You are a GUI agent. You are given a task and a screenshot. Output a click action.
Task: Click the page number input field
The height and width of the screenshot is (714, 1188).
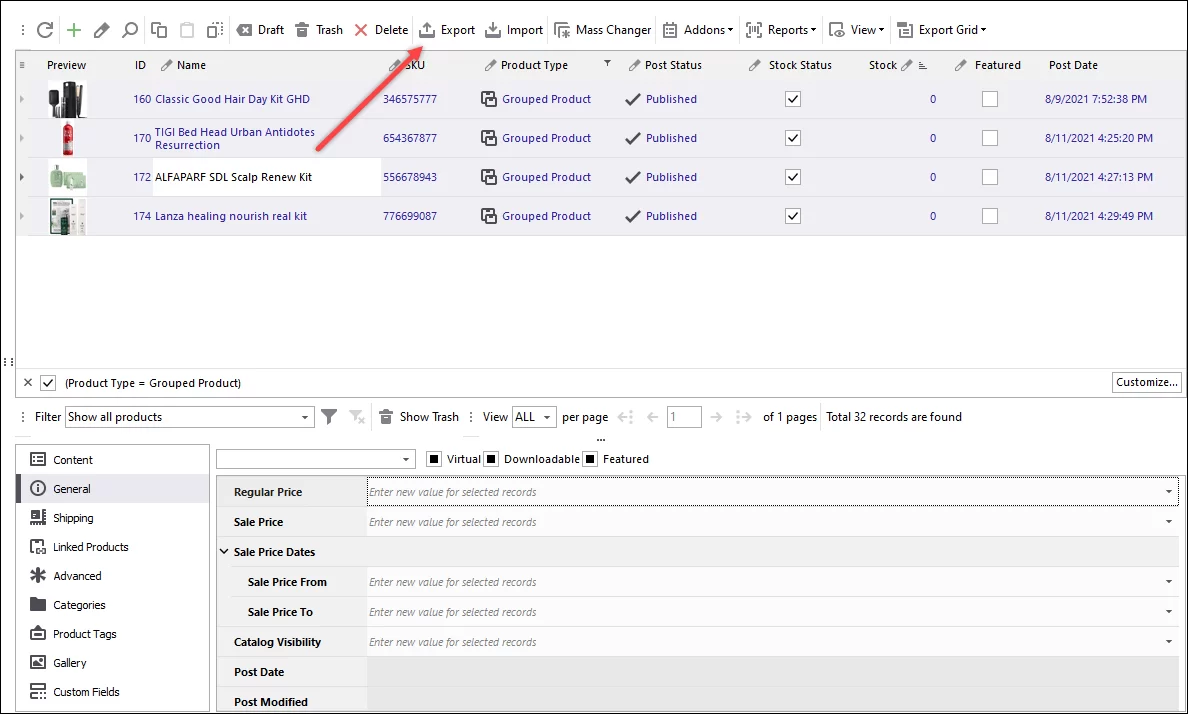coord(684,416)
